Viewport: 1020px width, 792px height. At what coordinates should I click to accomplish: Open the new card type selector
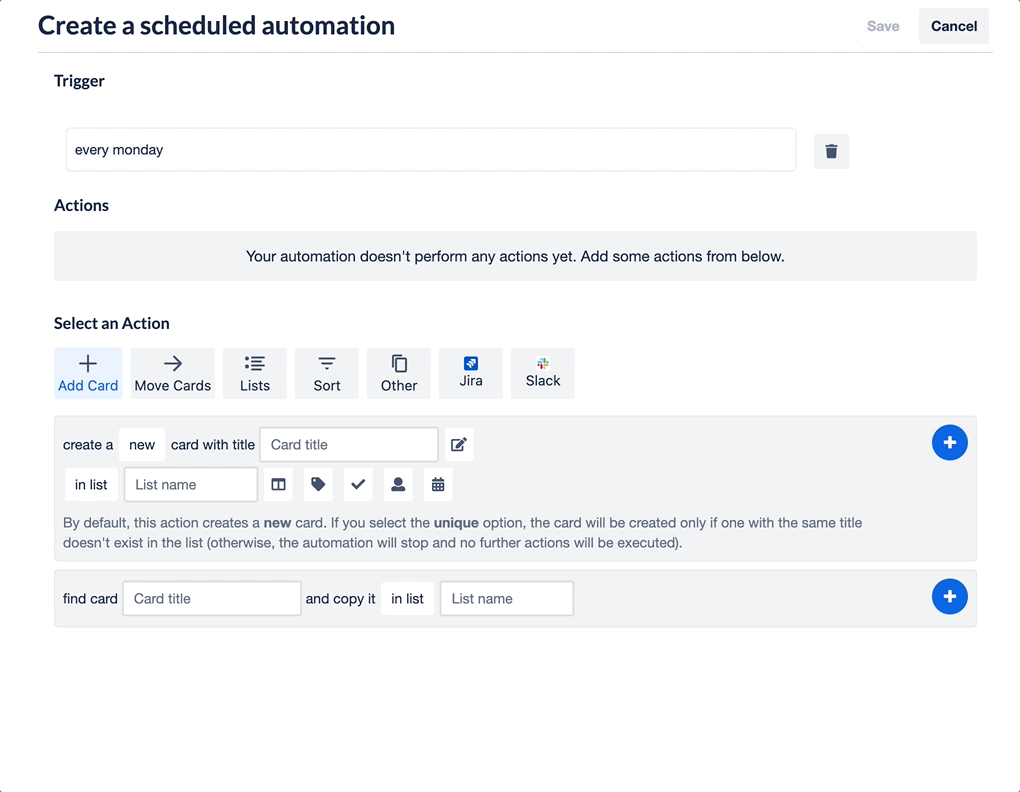click(x=141, y=444)
